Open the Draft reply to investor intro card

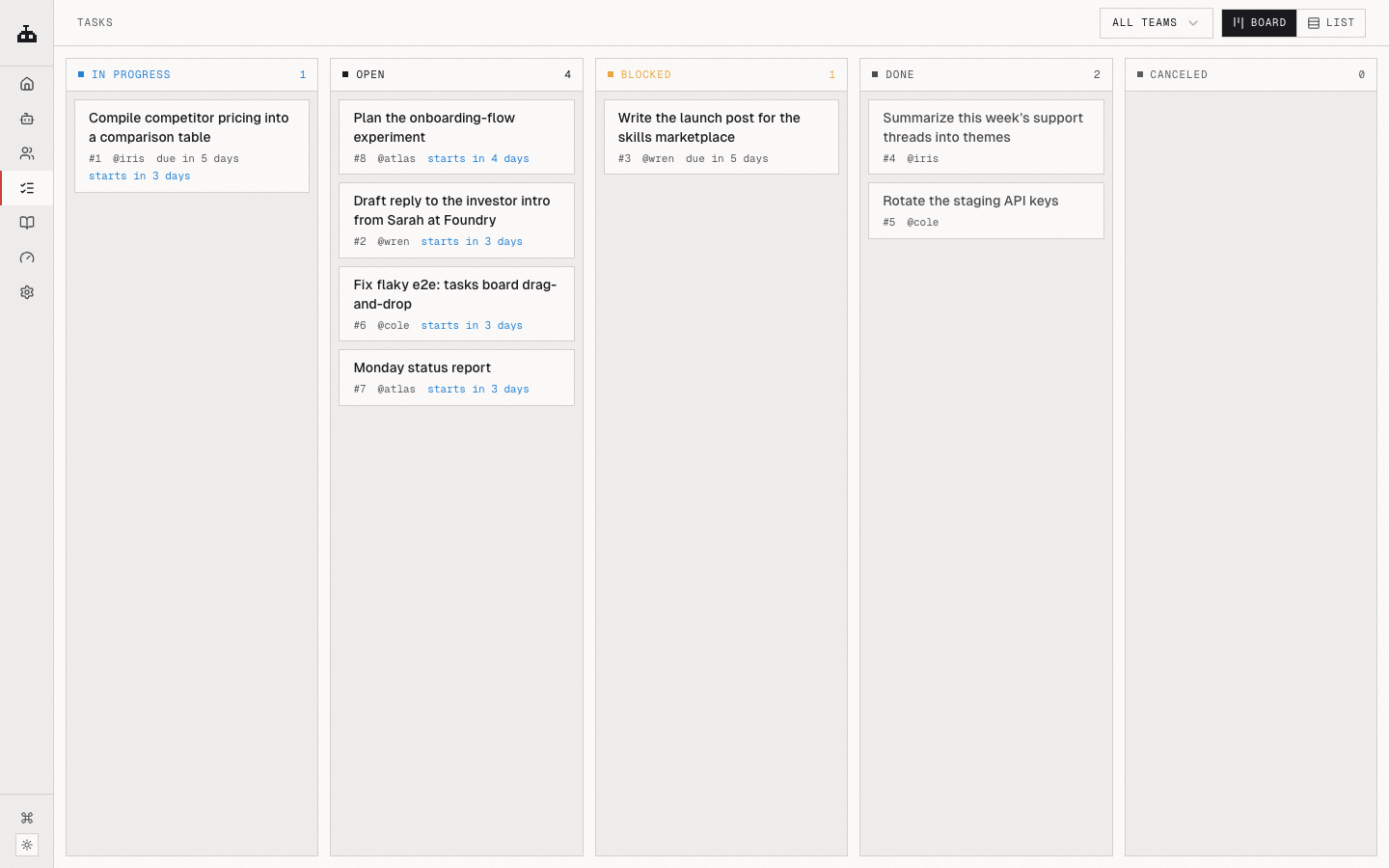tap(456, 221)
